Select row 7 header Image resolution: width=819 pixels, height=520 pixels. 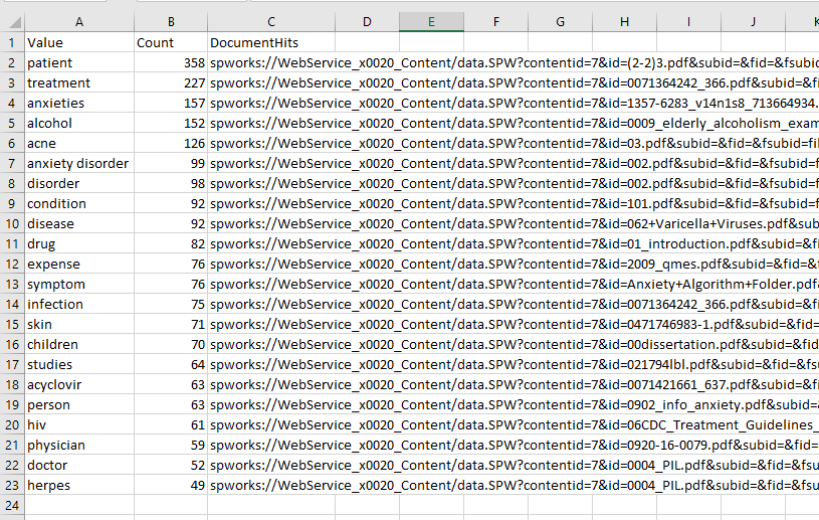point(11,163)
